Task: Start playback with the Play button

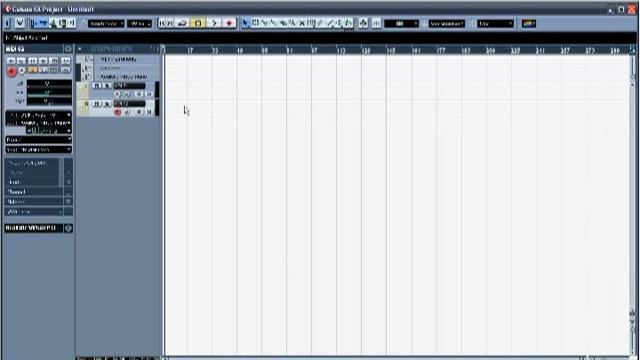Action: point(214,23)
